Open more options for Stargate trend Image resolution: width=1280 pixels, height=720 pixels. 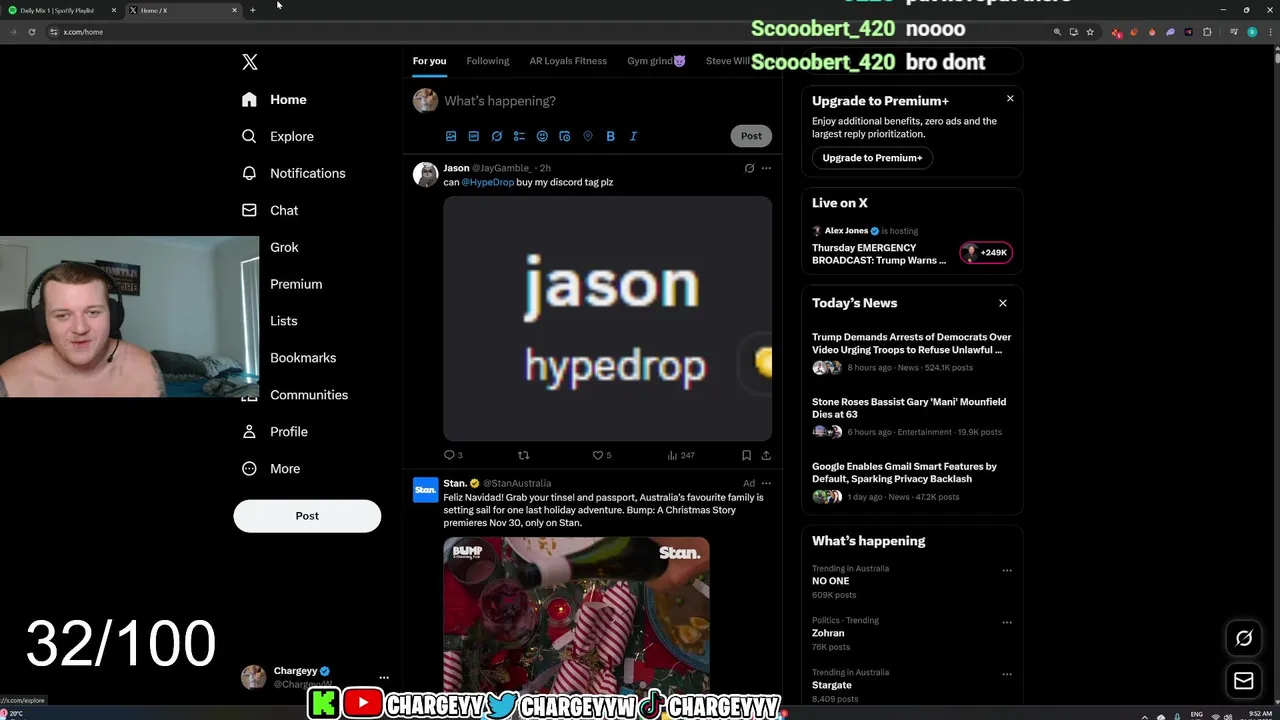(1007, 675)
